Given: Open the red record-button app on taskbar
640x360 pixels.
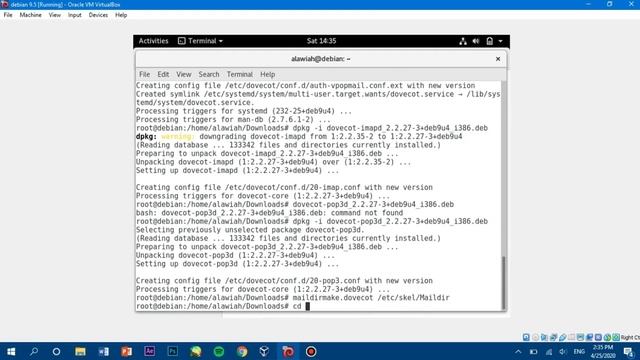Looking at the screenshot, I should (311, 351).
